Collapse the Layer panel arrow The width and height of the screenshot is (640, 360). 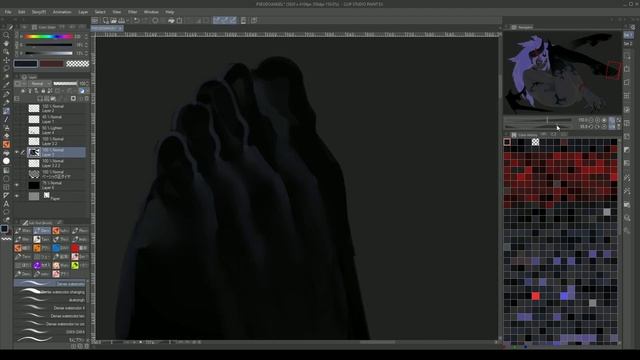[18, 77]
